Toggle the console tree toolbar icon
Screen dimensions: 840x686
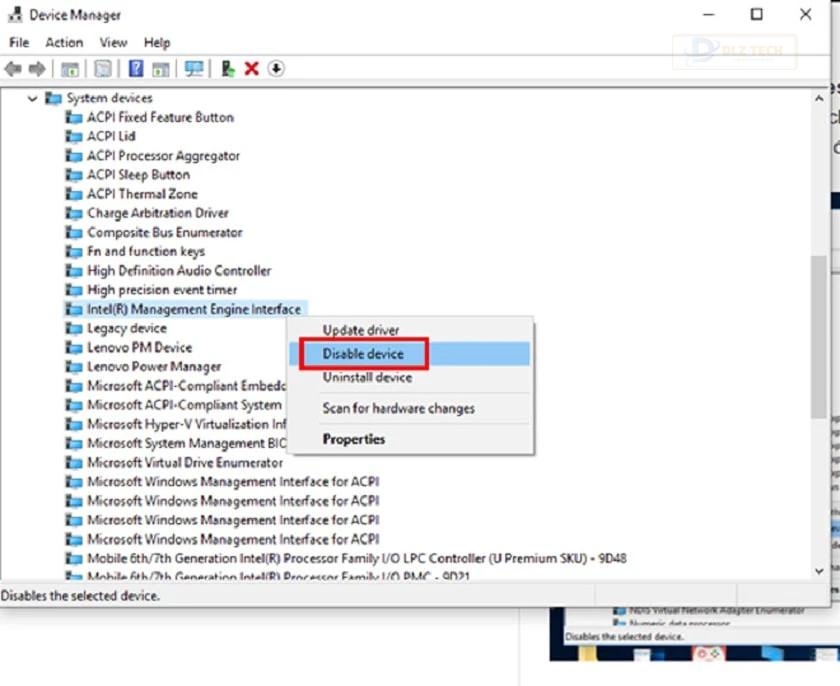point(70,69)
